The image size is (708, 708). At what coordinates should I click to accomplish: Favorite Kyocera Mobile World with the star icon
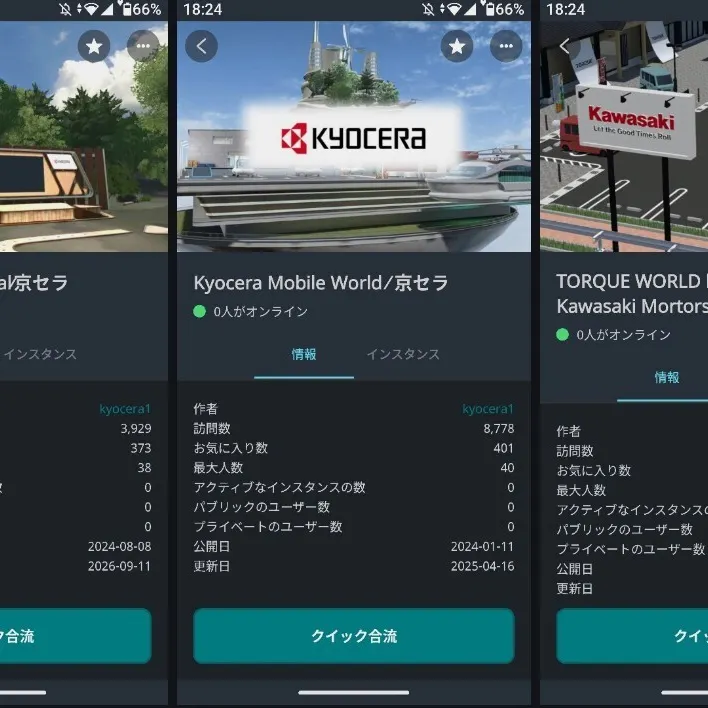pyautogui.click(x=457, y=46)
